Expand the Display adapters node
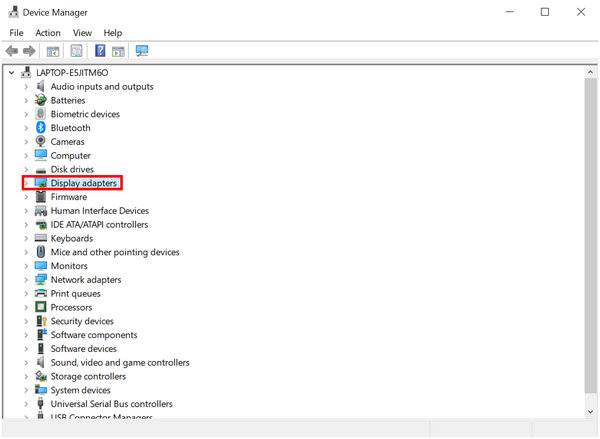 tap(25, 184)
